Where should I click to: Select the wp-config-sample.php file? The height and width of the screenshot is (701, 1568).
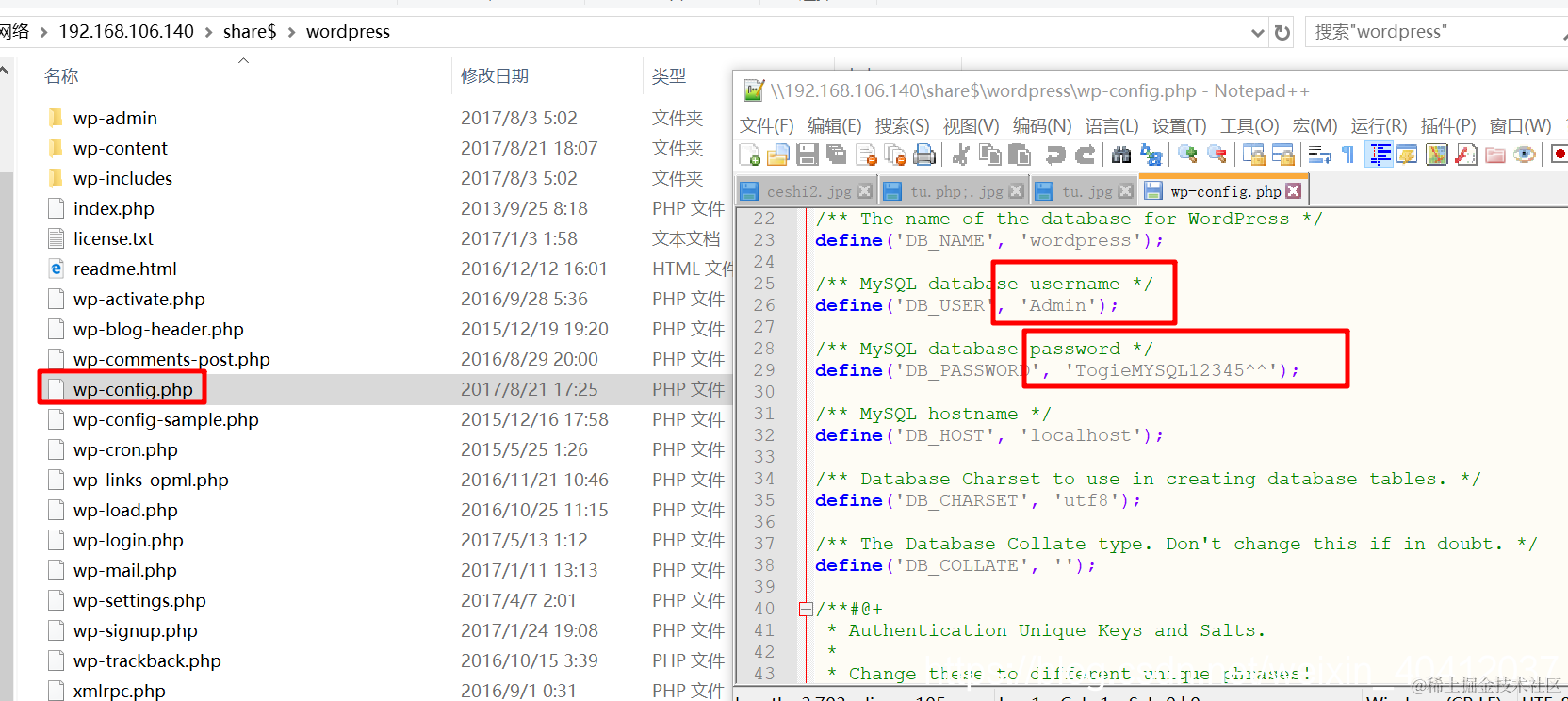pyautogui.click(x=166, y=420)
